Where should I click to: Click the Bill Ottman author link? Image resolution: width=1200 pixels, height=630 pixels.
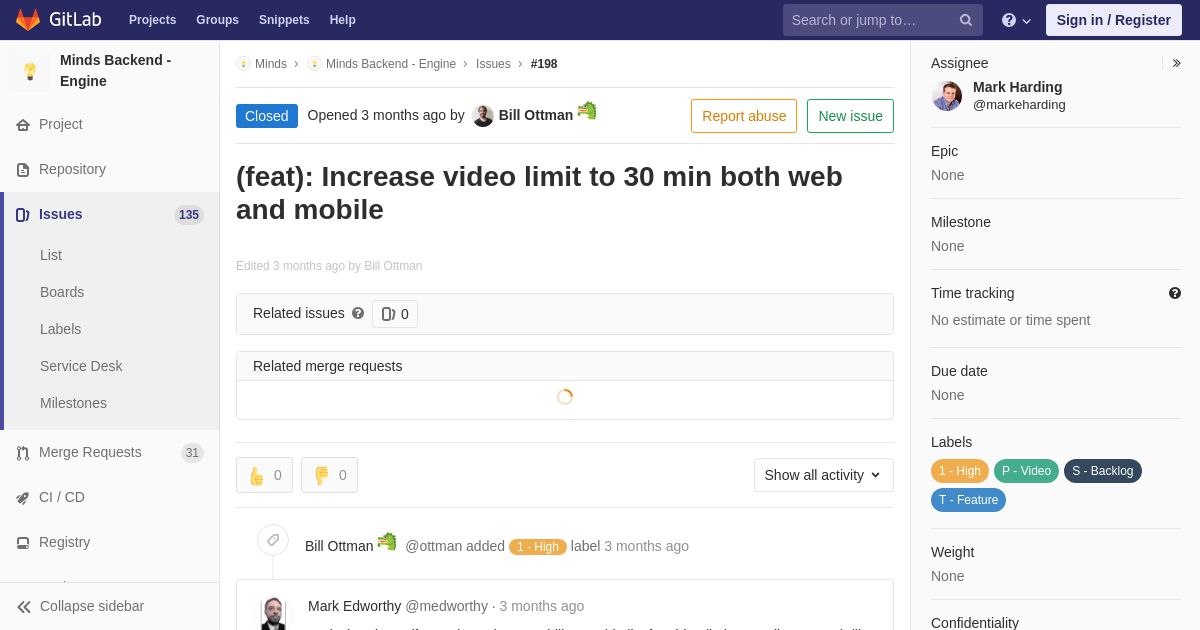coord(536,115)
